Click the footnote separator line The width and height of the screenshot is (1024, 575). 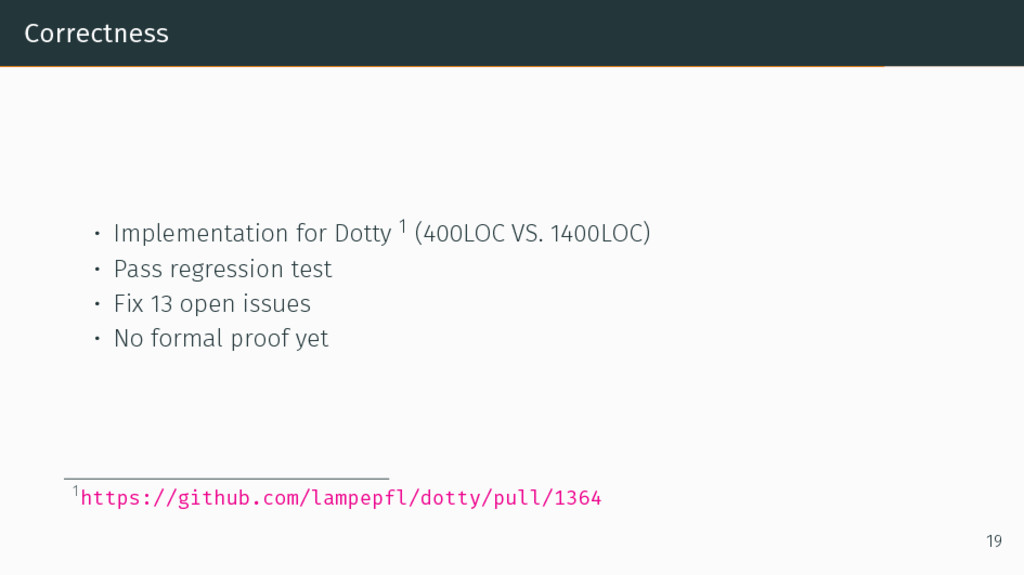pos(226,479)
